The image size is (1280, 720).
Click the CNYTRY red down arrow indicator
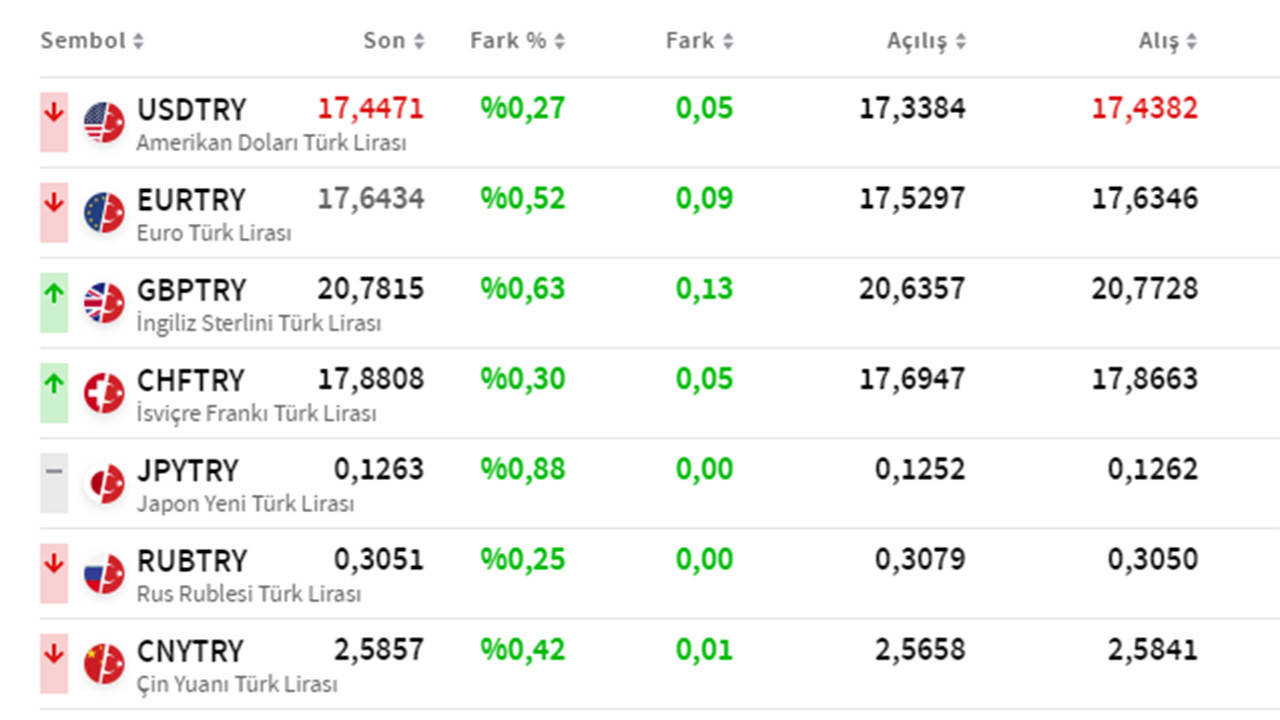pos(54,663)
